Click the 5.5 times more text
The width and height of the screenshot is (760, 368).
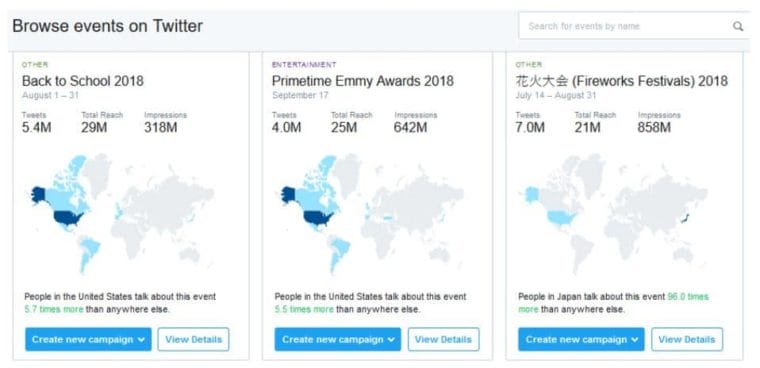tap(304, 309)
